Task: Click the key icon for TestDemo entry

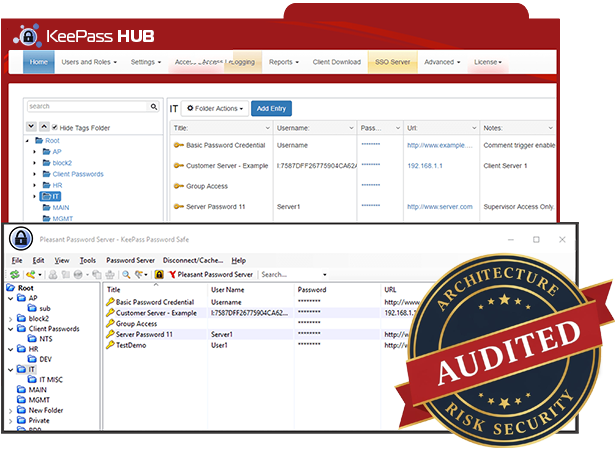Action: click(x=111, y=345)
